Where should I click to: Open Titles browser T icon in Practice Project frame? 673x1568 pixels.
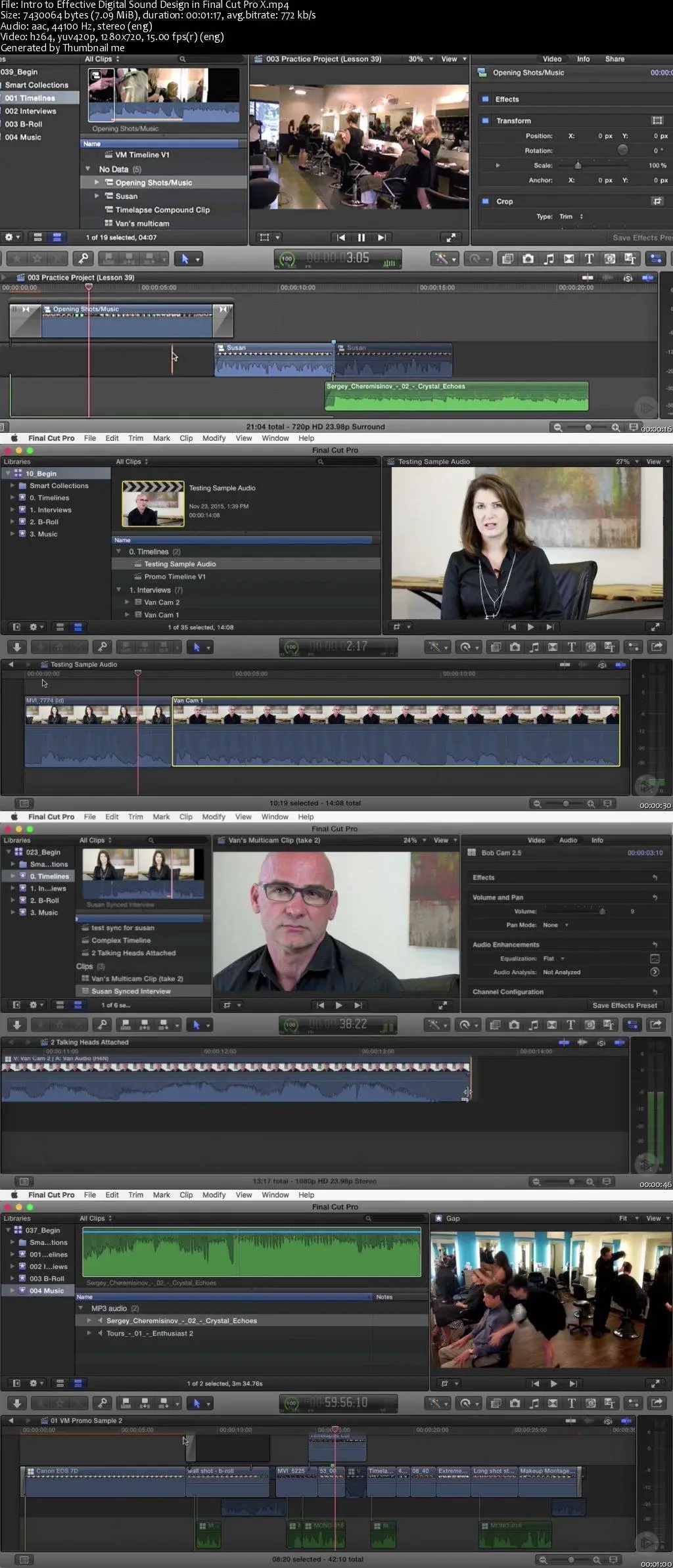click(x=589, y=259)
